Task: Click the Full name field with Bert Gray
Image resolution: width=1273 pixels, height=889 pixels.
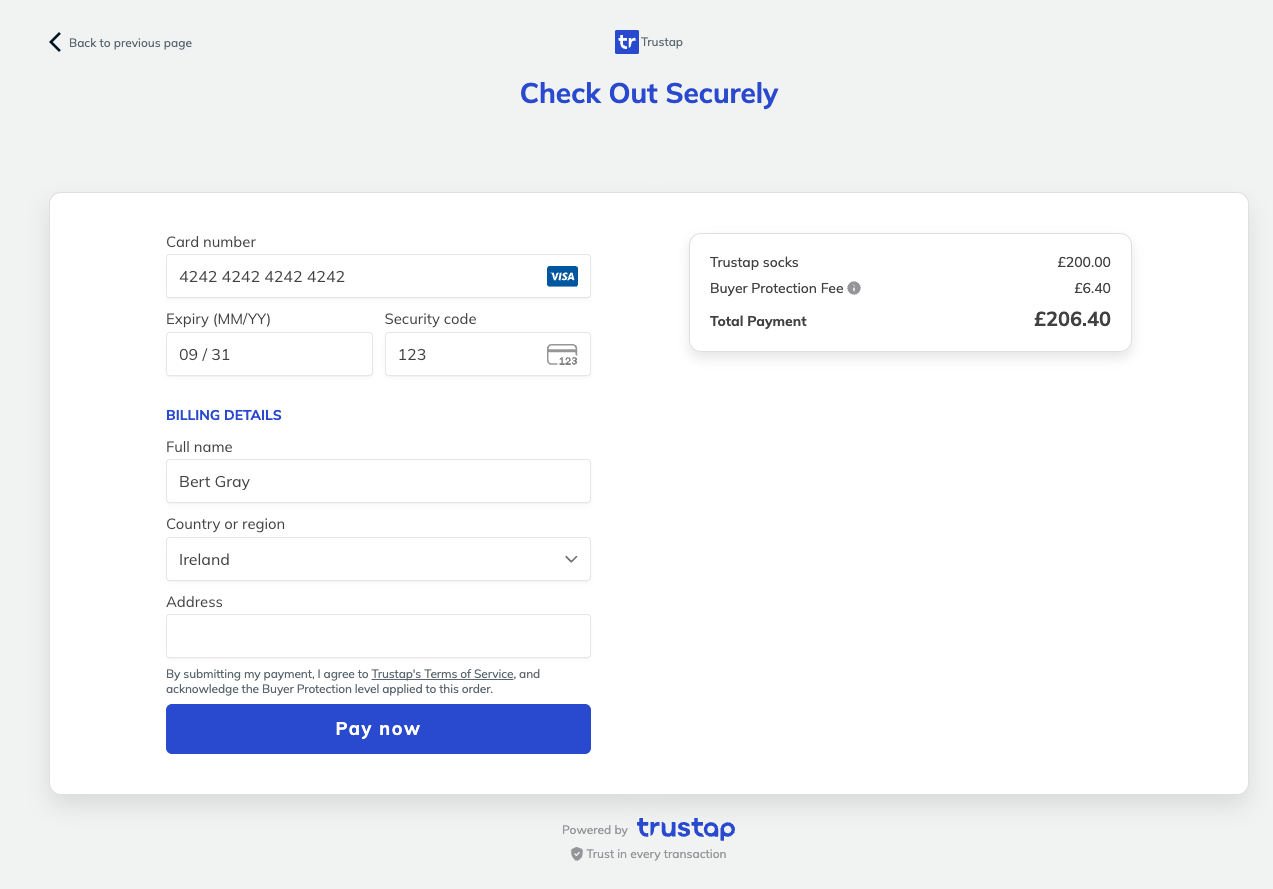Action: [378, 481]
